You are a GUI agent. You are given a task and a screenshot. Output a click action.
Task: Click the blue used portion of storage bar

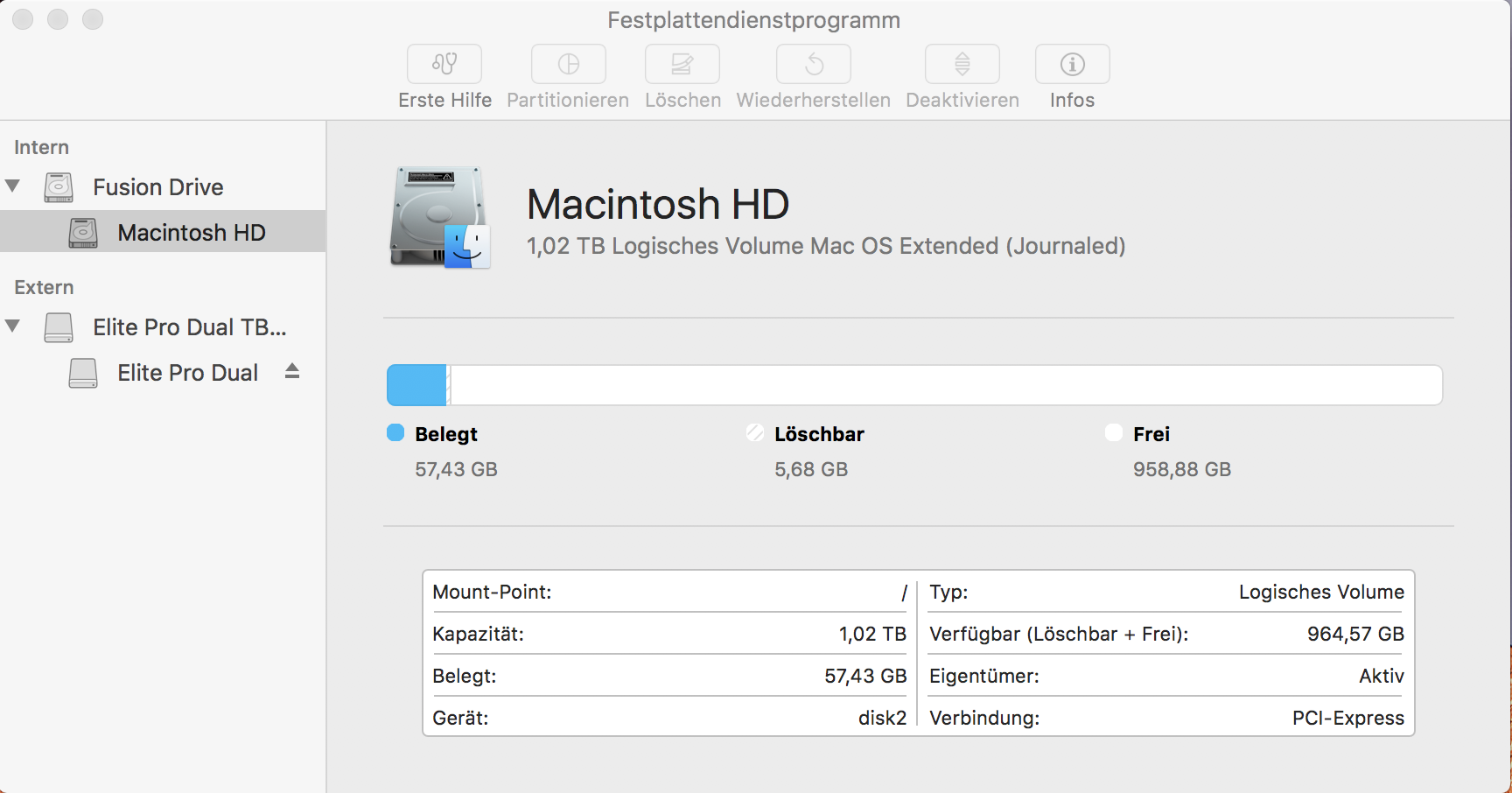(x=416, y=385)
